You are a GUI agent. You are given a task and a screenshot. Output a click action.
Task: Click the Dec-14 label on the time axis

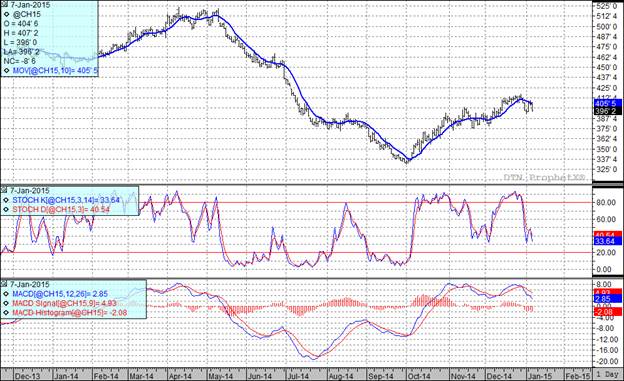coord(499,376)
